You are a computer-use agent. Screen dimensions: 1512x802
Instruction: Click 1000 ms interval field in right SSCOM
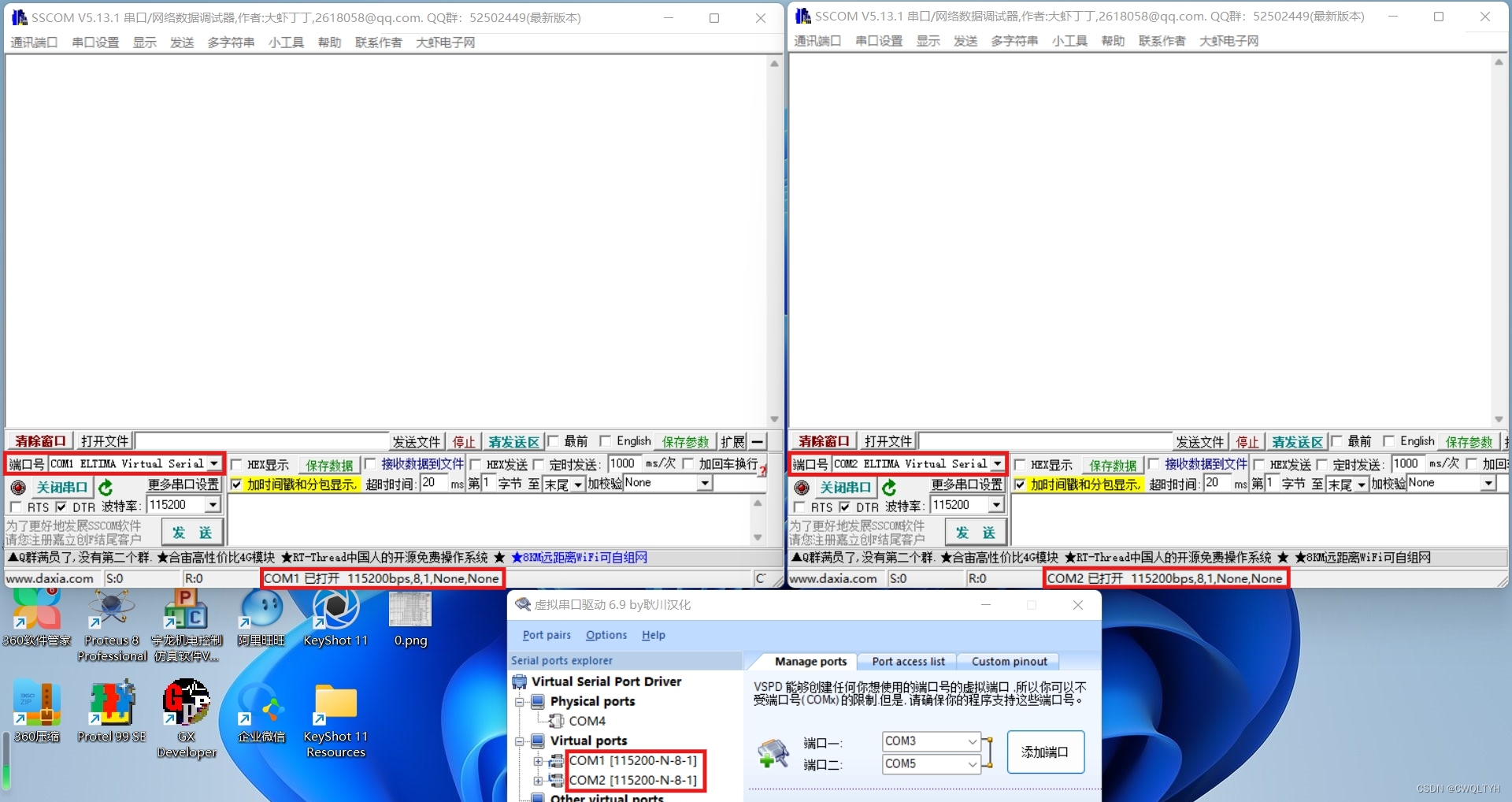click(1407, 464)
